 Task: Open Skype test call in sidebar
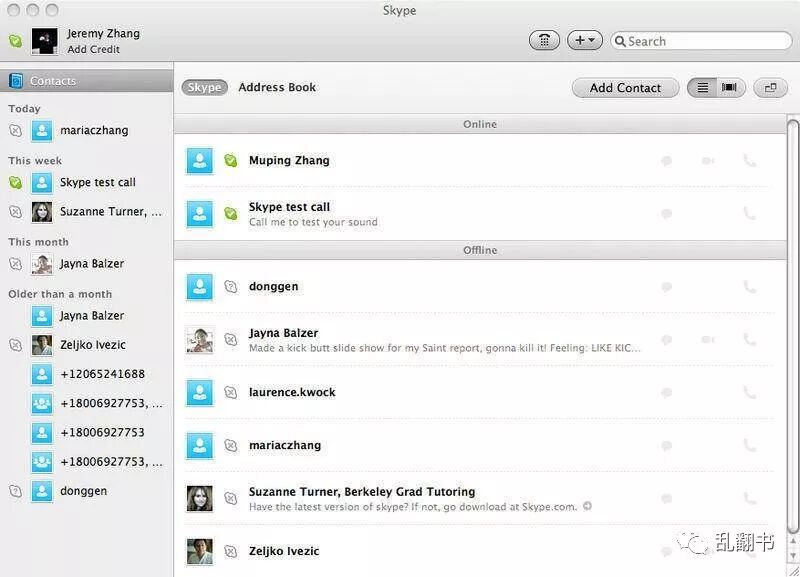click(86, 183)
